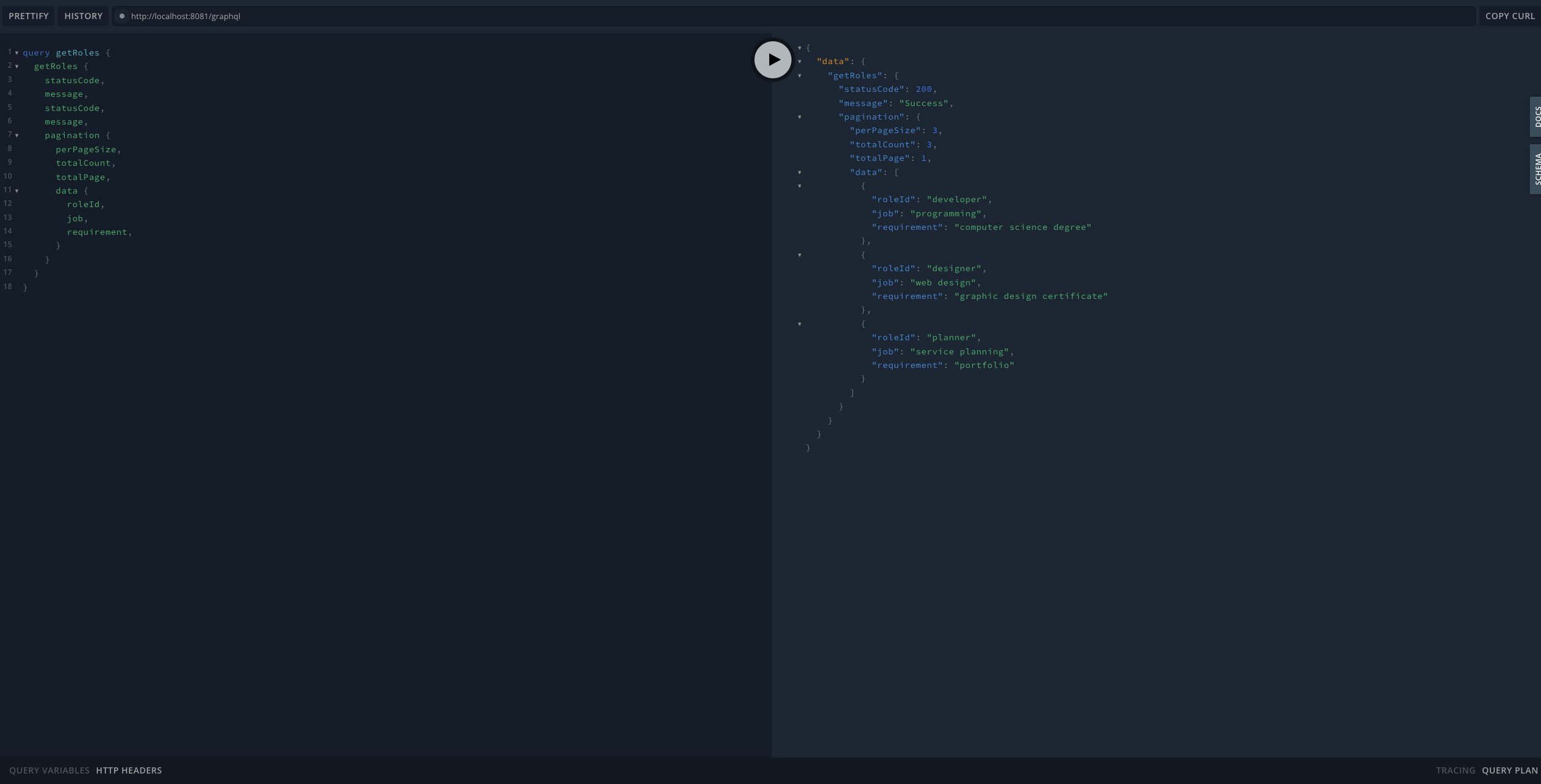Viewport: 1541px width, 784px height.
Task: Expand the Query Variables panel
Action: tap(49, 770)
